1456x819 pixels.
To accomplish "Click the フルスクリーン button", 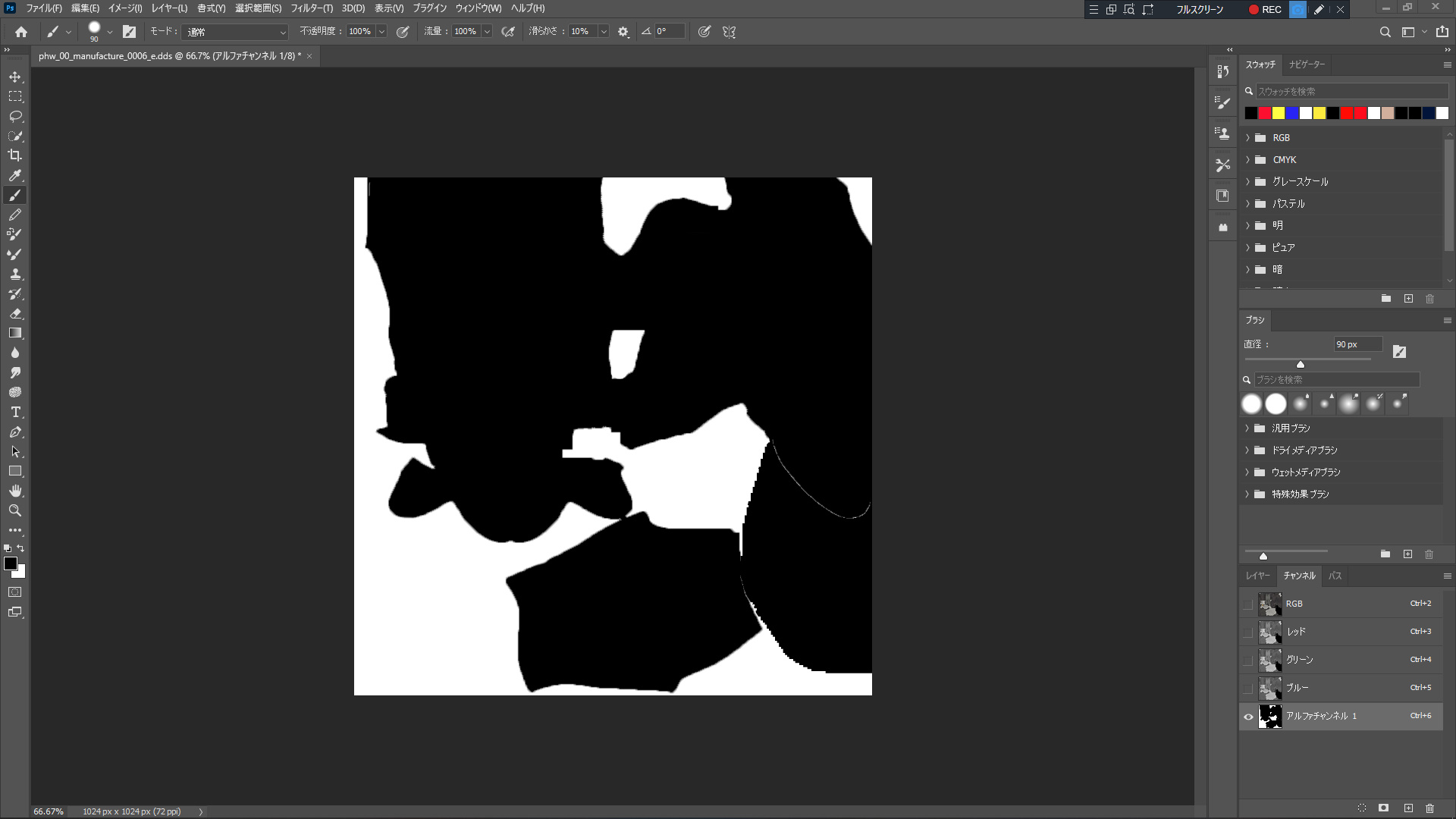I will (1199, 10).
